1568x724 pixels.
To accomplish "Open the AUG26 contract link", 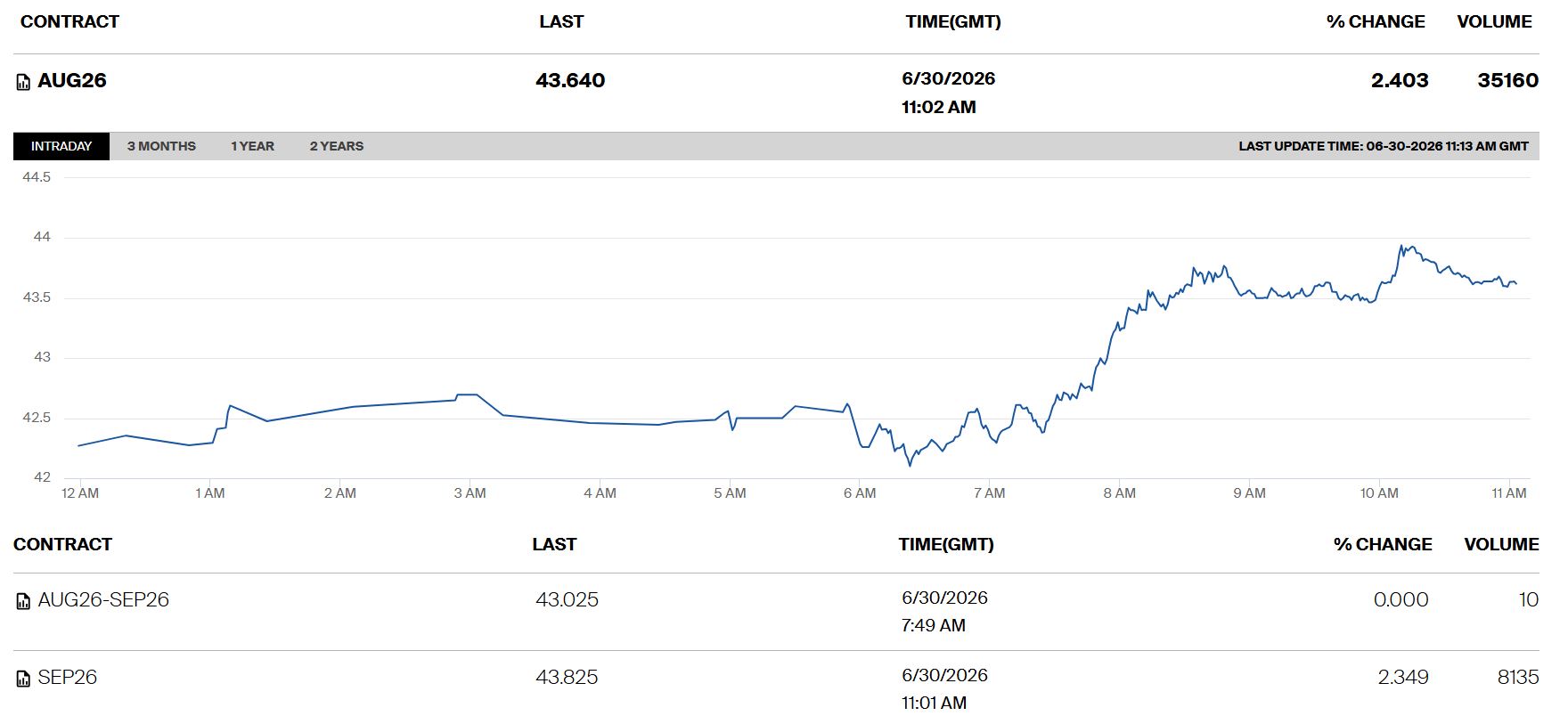I will tap(72, 80).
